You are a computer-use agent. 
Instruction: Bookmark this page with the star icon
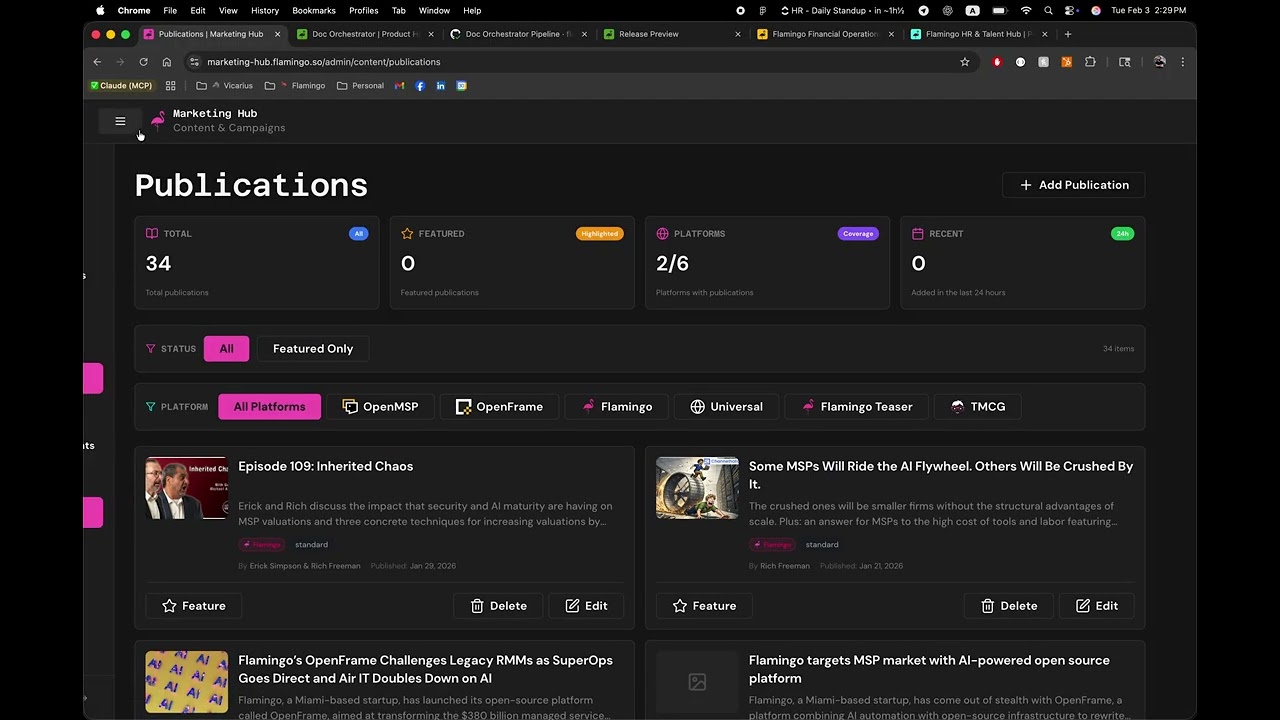click(964, 62)
